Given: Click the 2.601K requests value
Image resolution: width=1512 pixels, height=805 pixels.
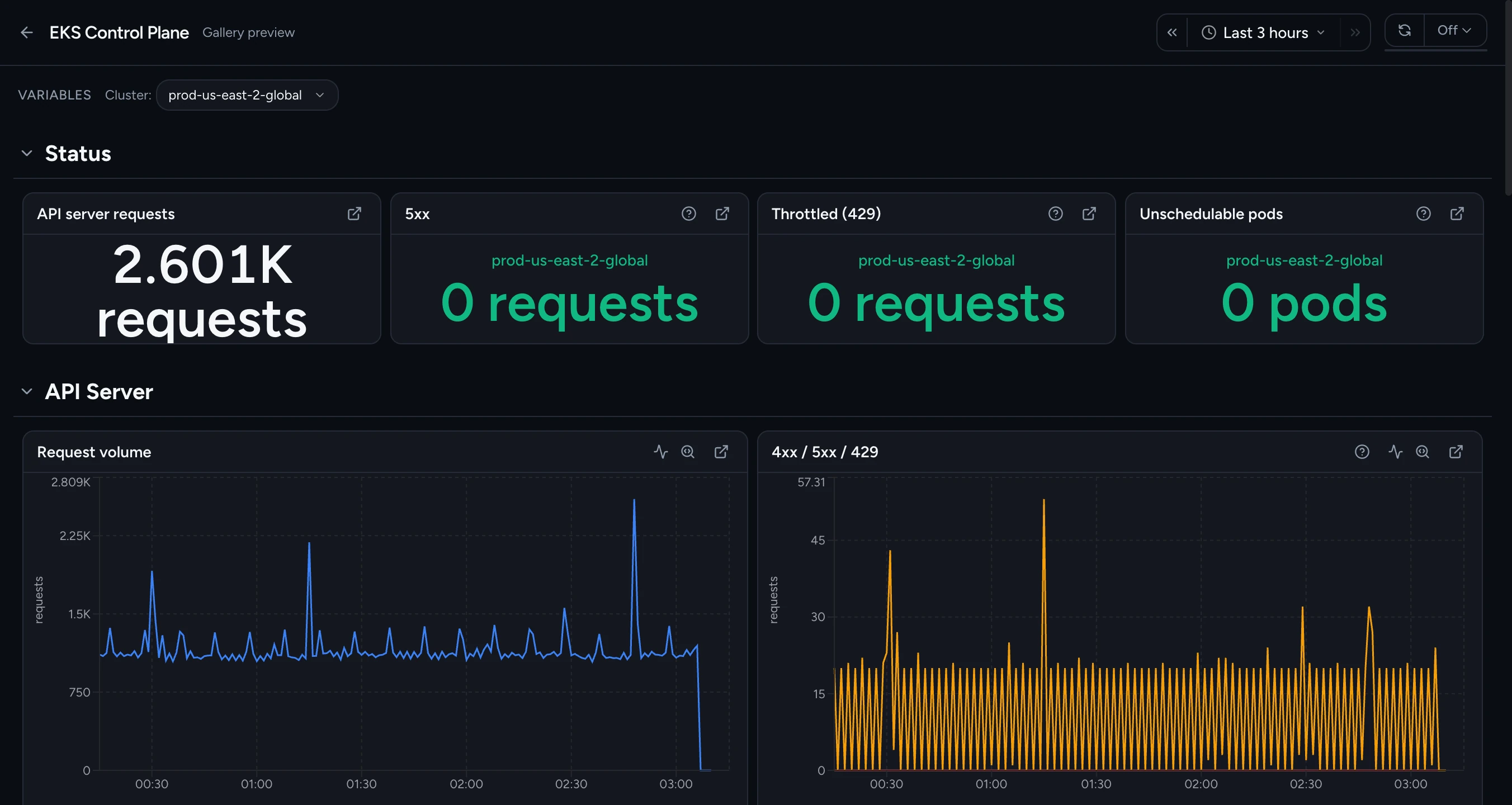Looking at the screenshot, I should [202, 292].
